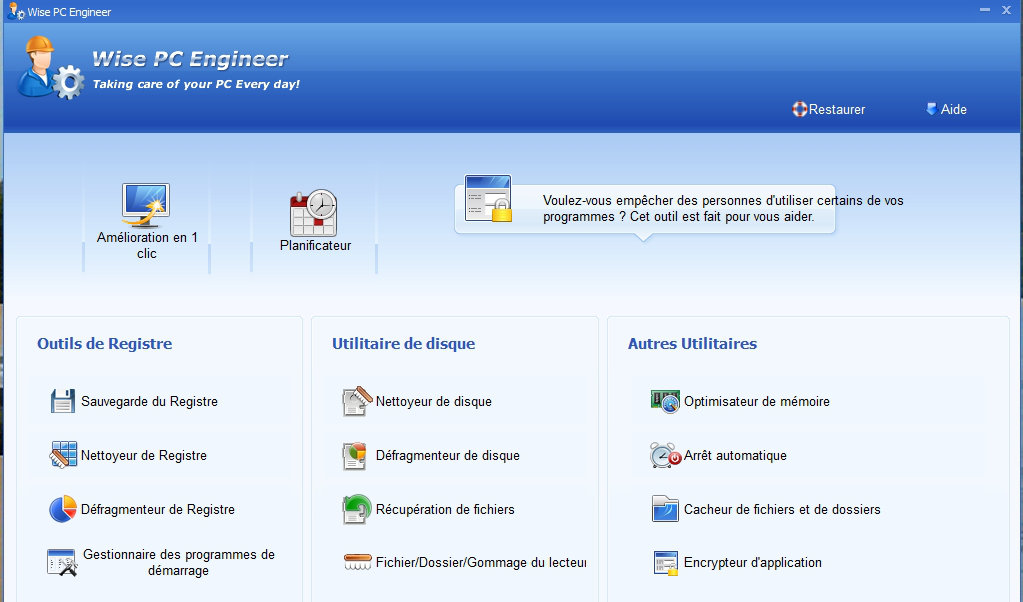Screen dimensions: 1023x602
Task: Click the Utilitaire de disque heading
Action: pos(403,343)
